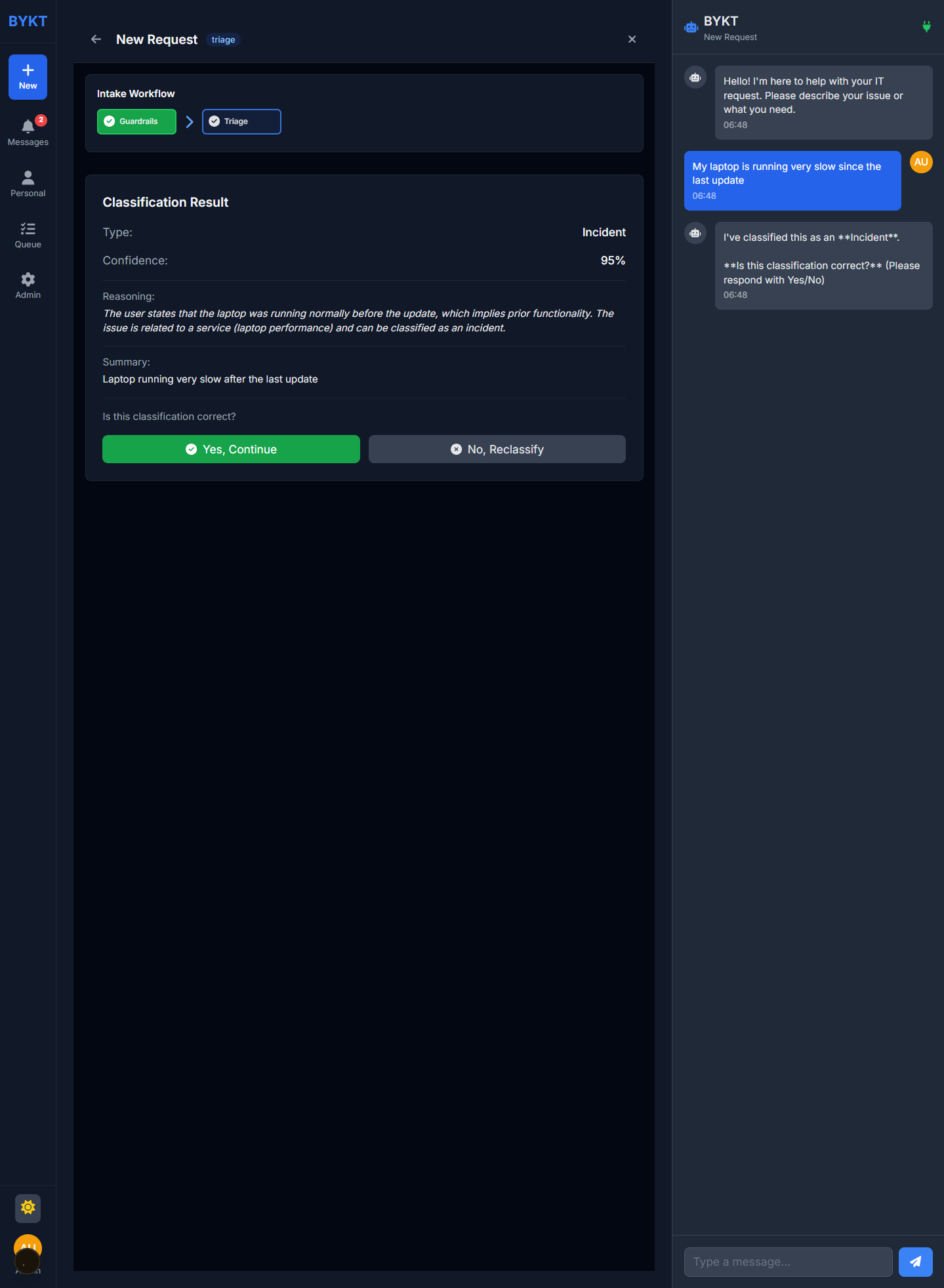
Task: Select the Guardrails workflow step
Action: pos(136,121)
